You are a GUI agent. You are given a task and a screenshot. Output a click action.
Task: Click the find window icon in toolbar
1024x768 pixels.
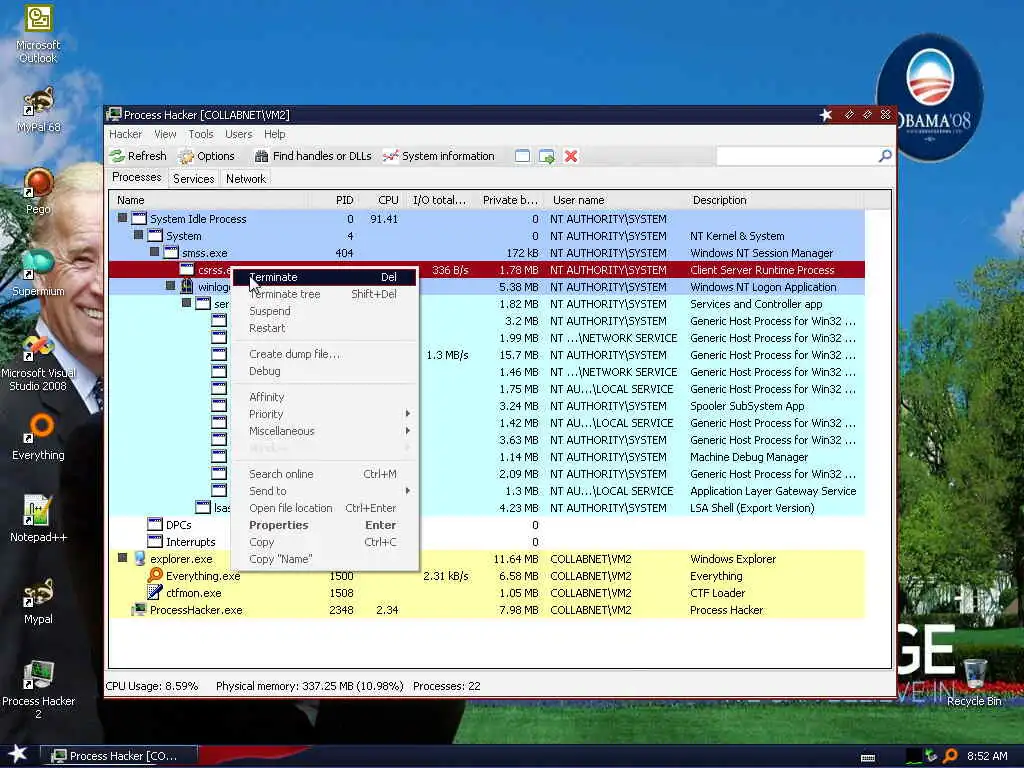(522, 156)
